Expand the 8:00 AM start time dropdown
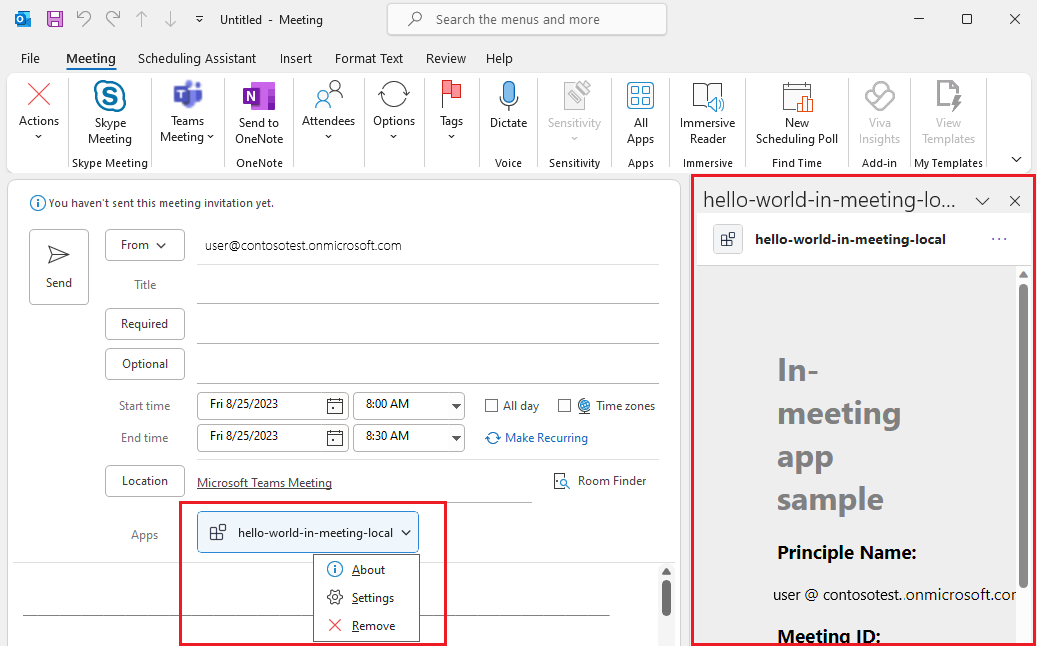The image size is (1037, 646). point(456,406)
